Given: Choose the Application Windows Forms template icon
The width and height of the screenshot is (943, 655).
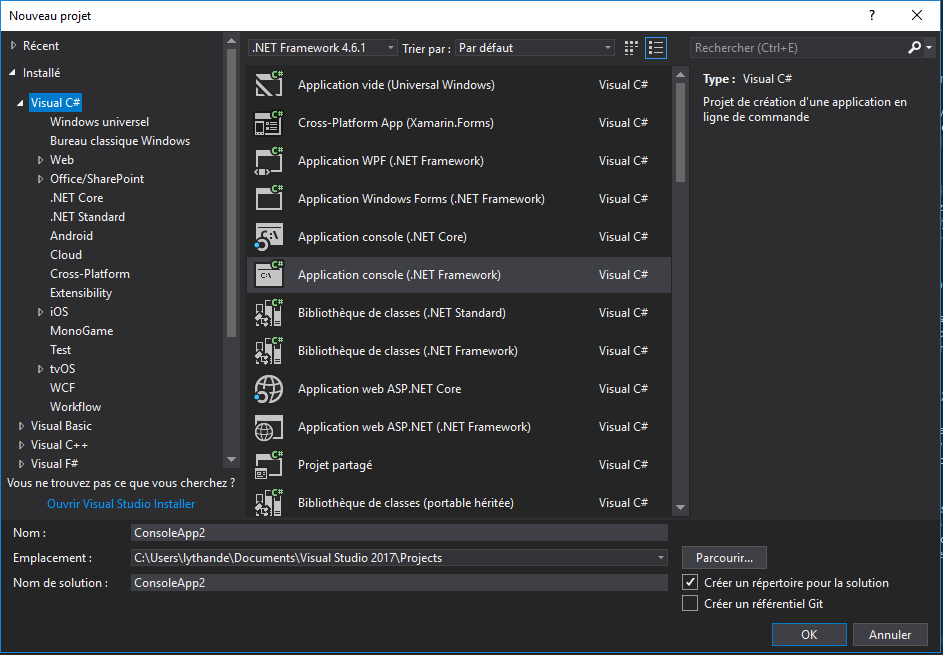Looking at the screenshot, I should [268, 198].
